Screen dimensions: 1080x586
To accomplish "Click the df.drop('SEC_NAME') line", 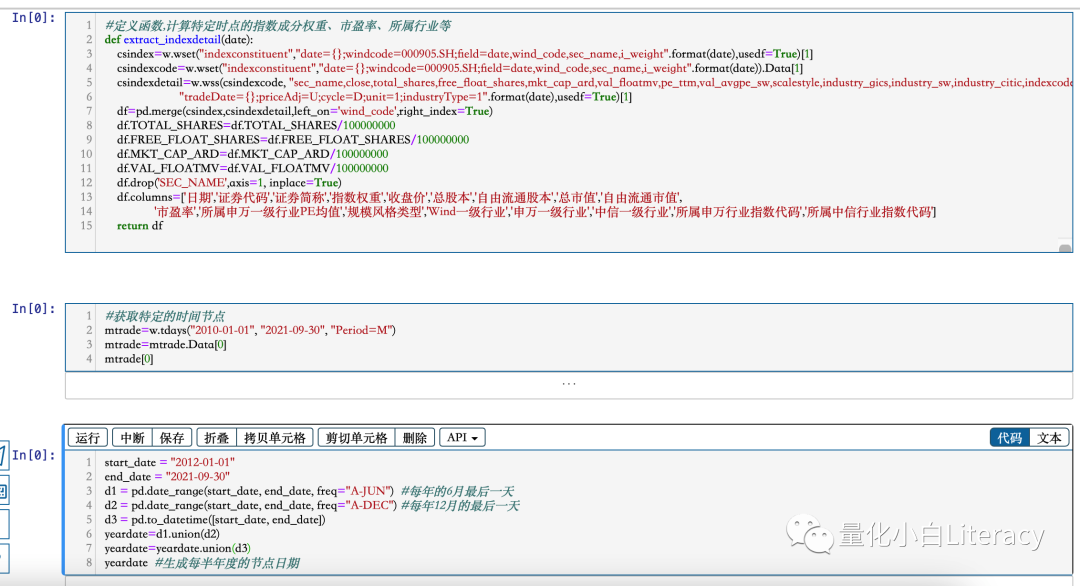I will coord(229,182).
